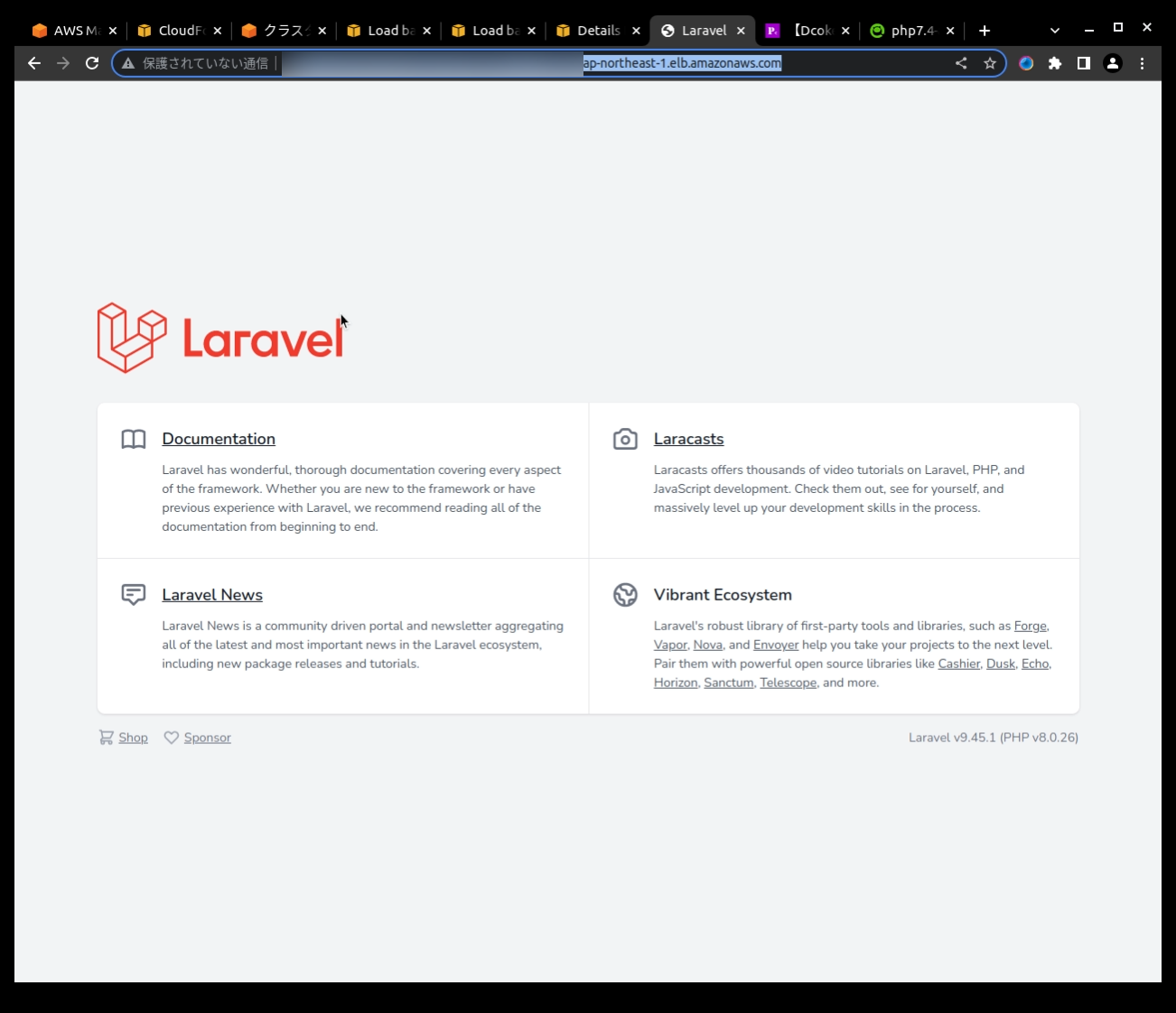This screenshot has width=1176, height=1013.
Task: Click the browser back arrow icon
Action: pos(33,63)
